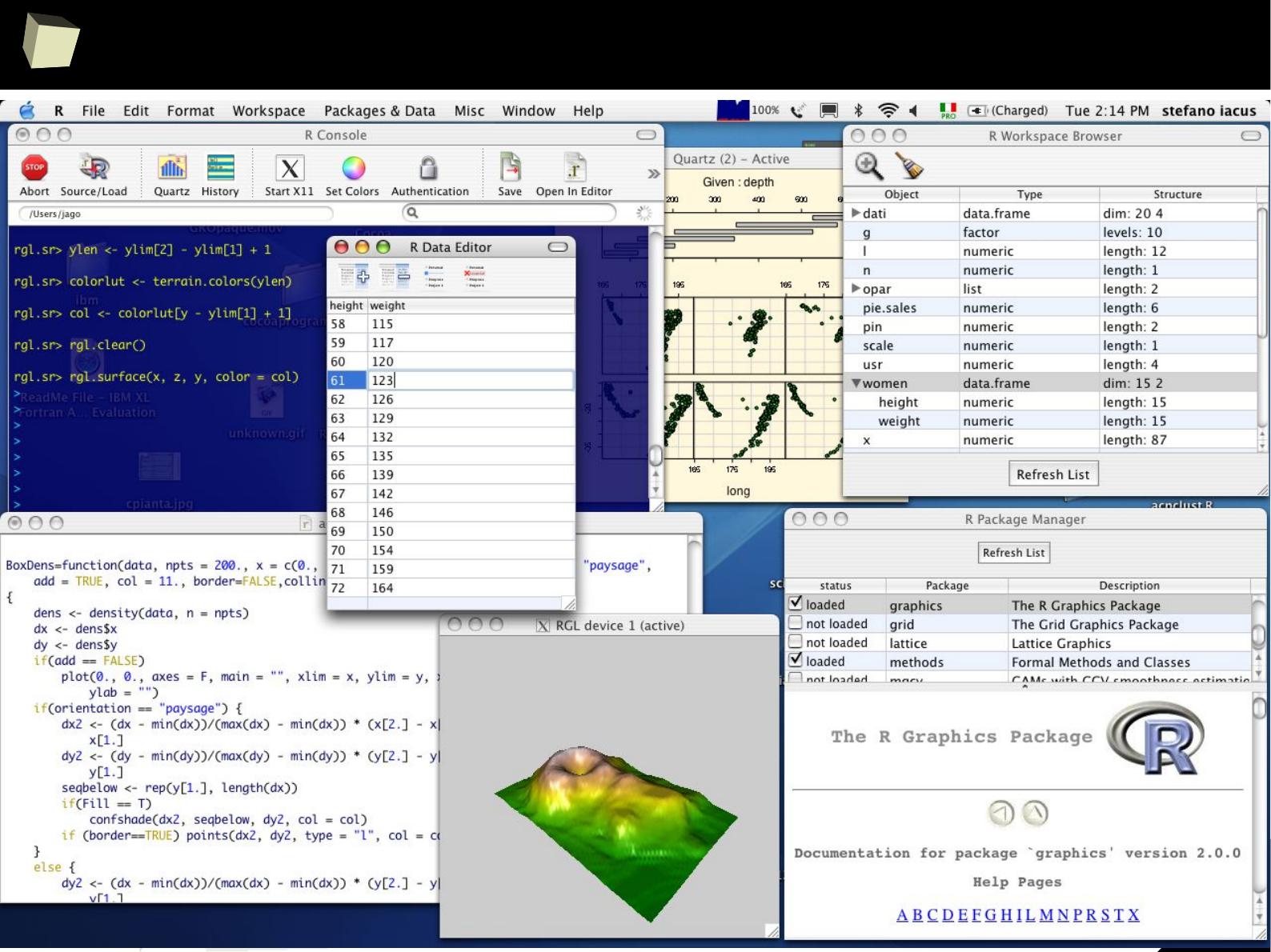Click the Authentication padlock icon
Viewport: 1271px width, 952px height.
tap(429, 168)
